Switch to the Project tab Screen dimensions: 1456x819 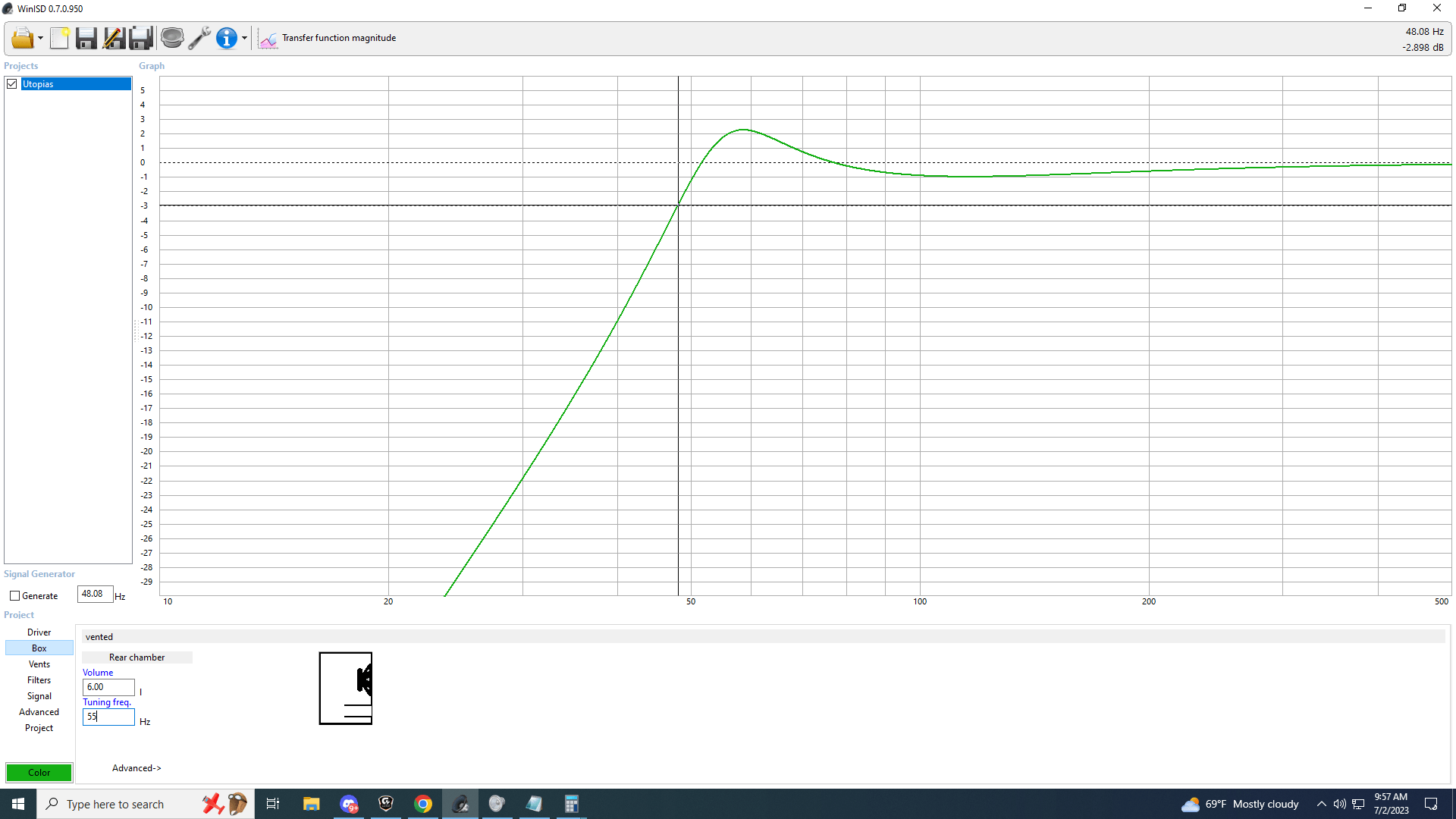pyautogui.click(x=39, y=728)
